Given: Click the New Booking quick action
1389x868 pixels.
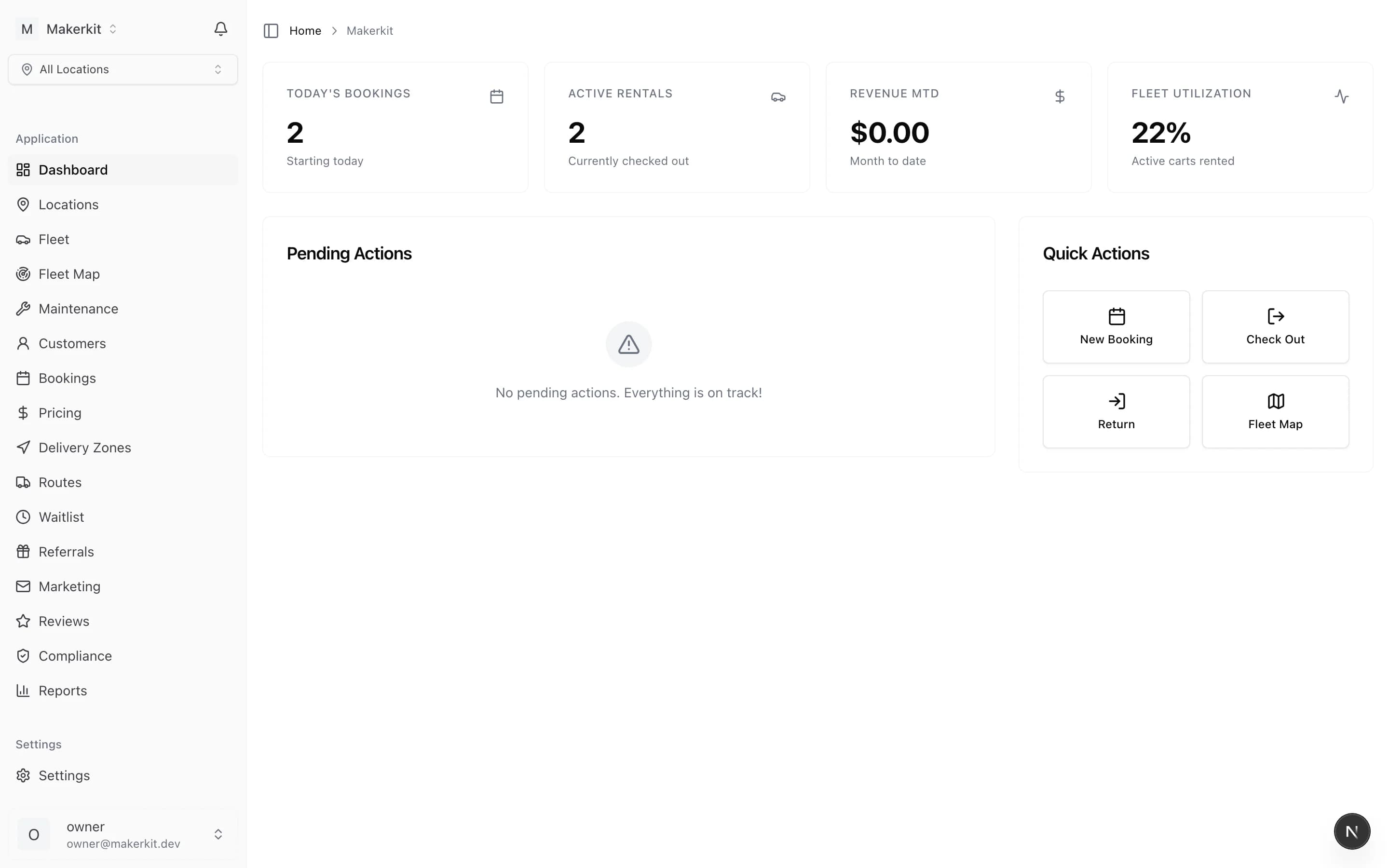Looking at the screenshot, I should coord(1116,326).
